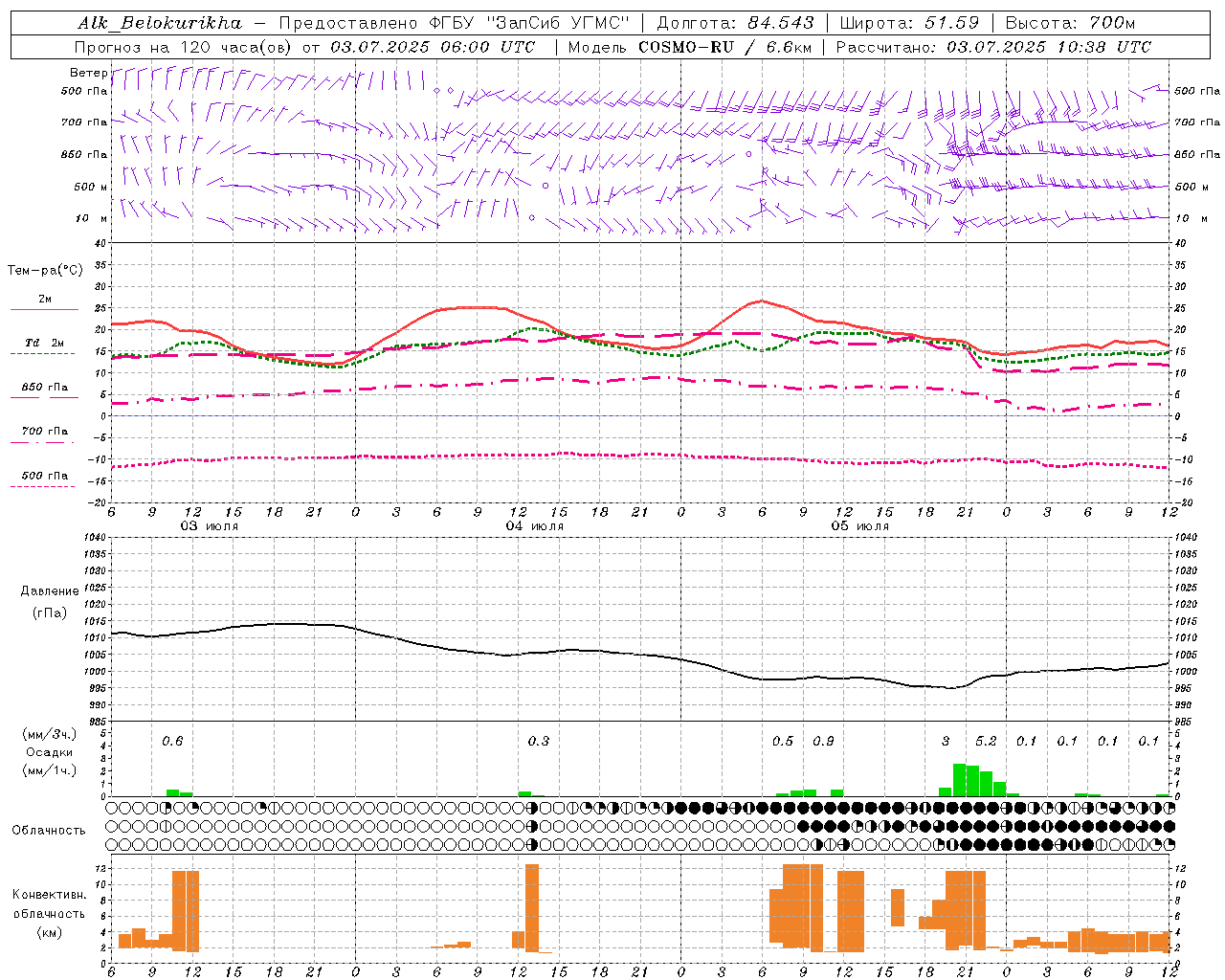This screenshot has height=980, width=1225.
Task: Click the Осадки precipitation label
Action: (x=50, y=752)
